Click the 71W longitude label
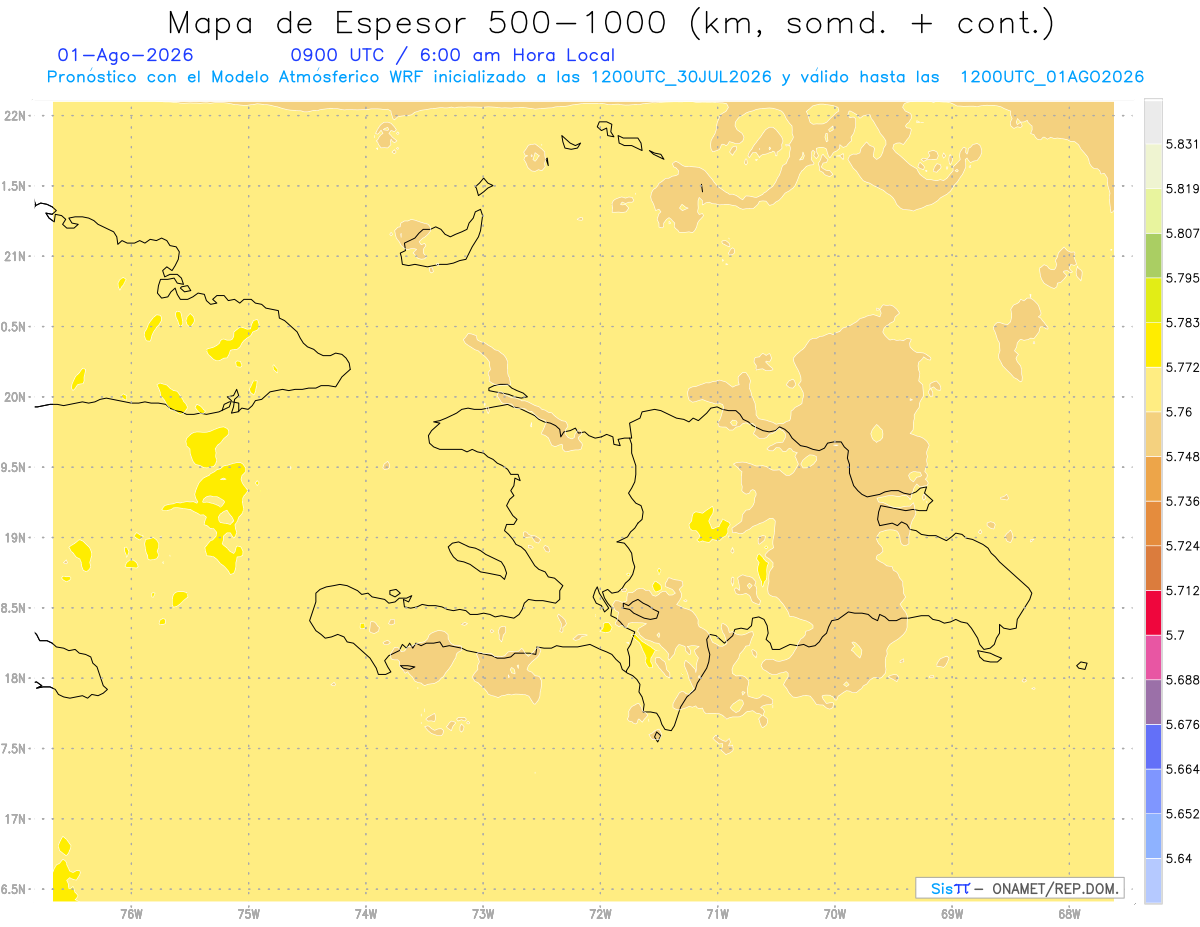The image size is (1200, 927). [x=717, y=913]
